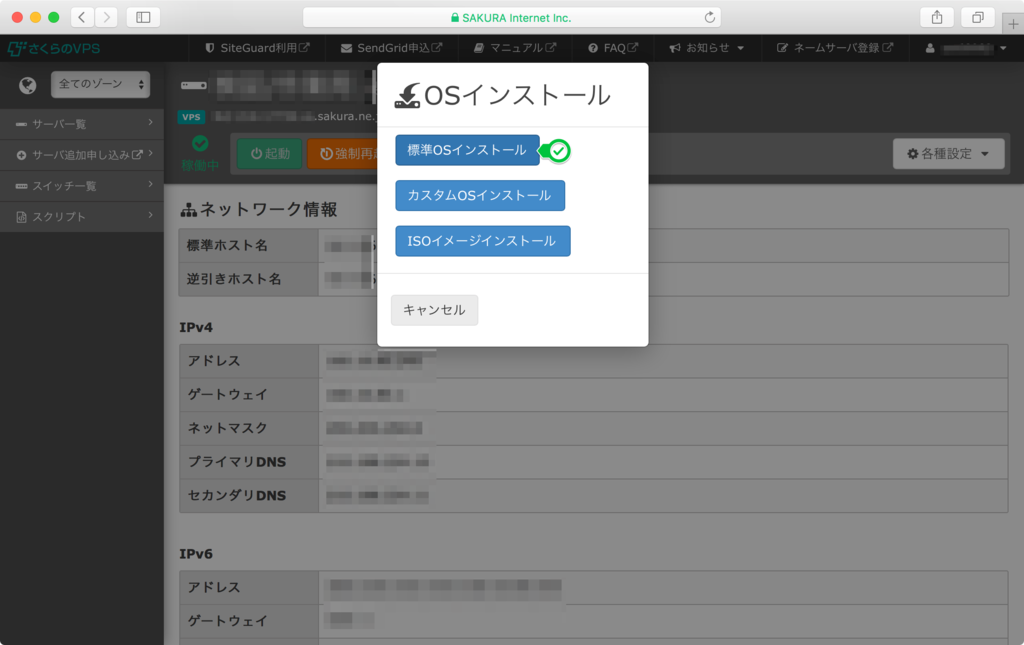Viewport: 1024px width, 645px height.
Task: Expand the お知らせ dropdown menu
Action: pos(707,46)
